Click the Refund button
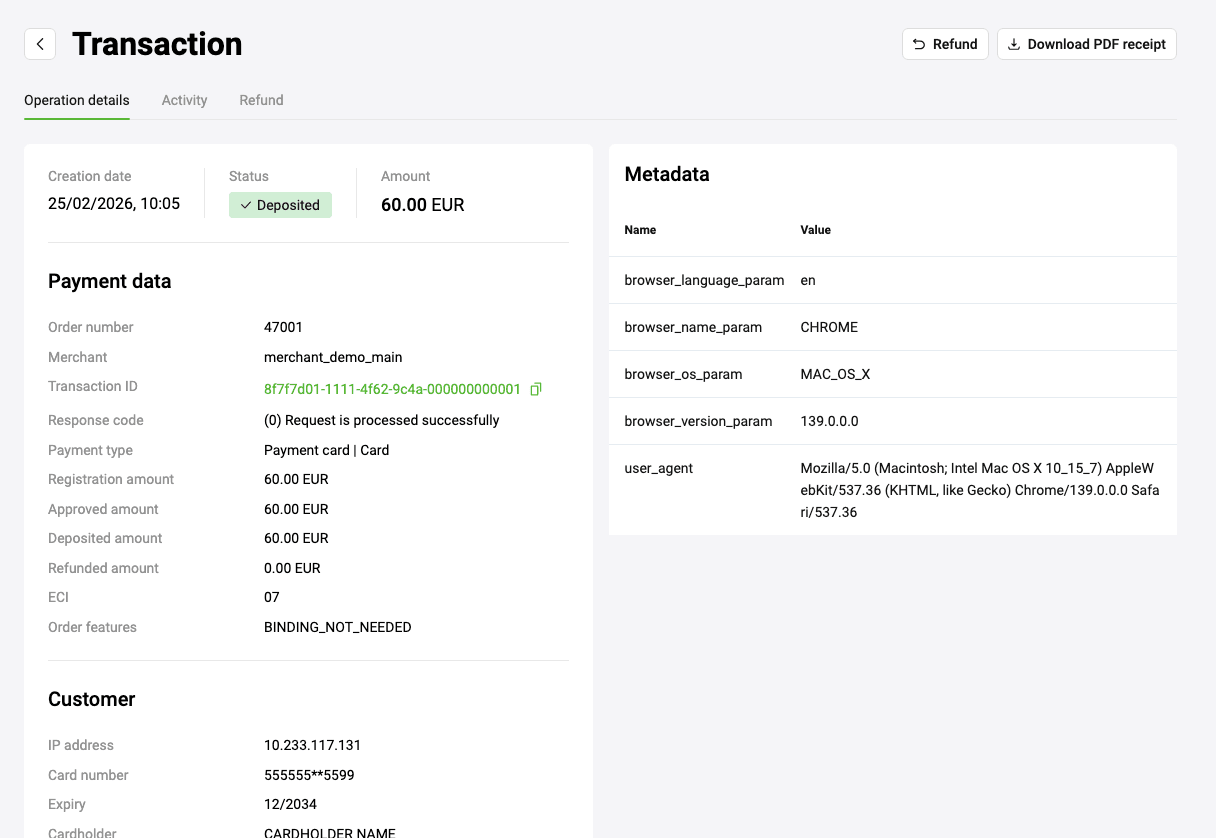 pos(945,44)
